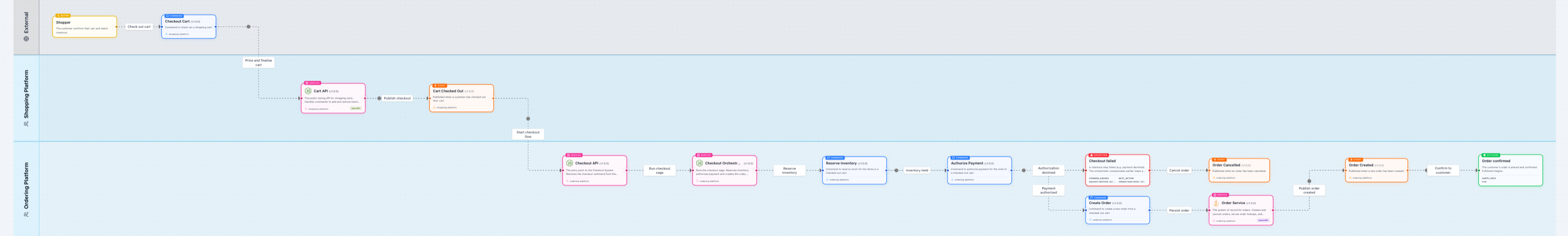Open the Create Order command node
Image resolution: width=1568 pixels, height=236 pixels.
(x=1118, y=210)
